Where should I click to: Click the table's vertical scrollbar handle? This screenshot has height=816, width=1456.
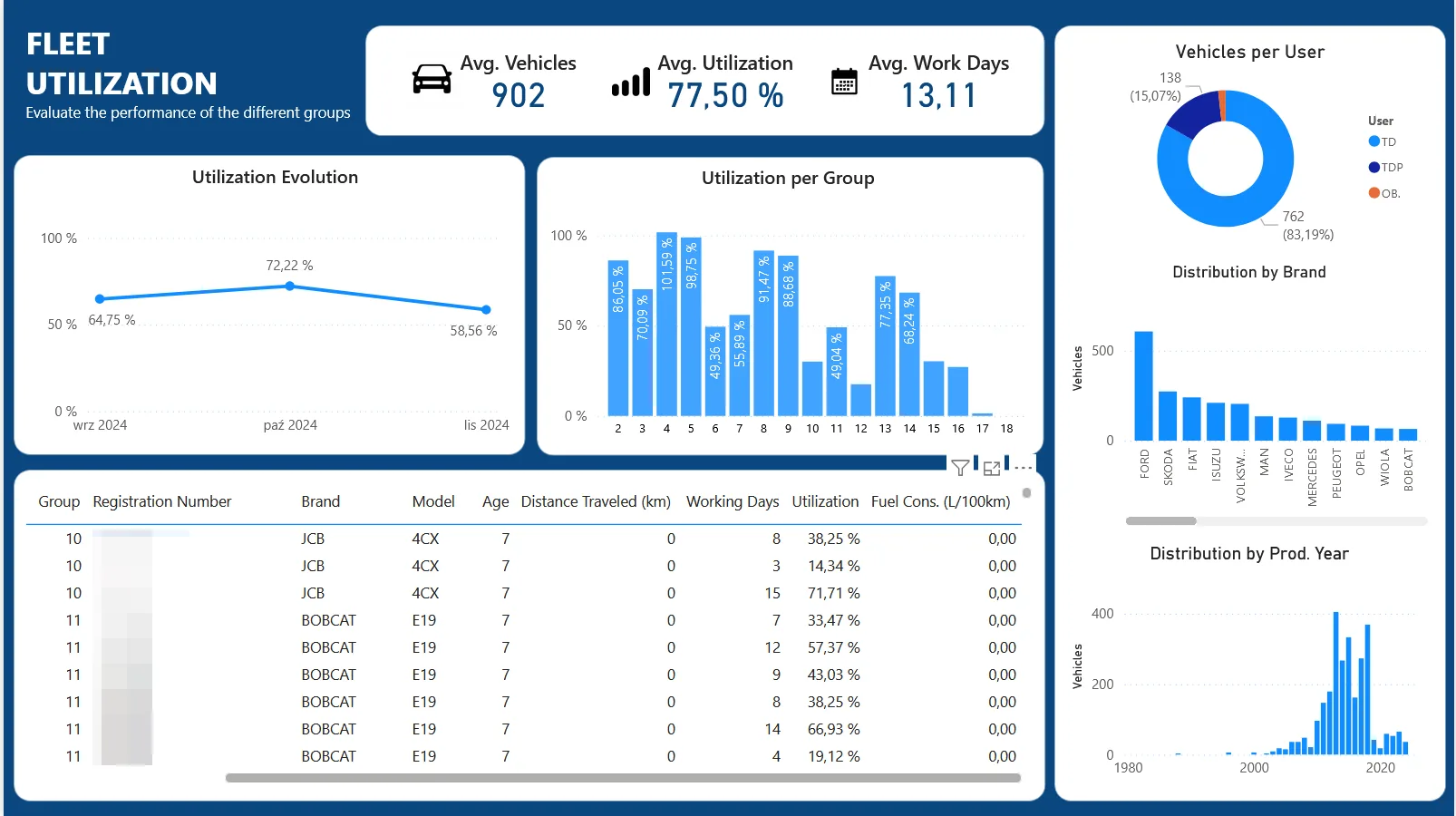pos(1026,493)
